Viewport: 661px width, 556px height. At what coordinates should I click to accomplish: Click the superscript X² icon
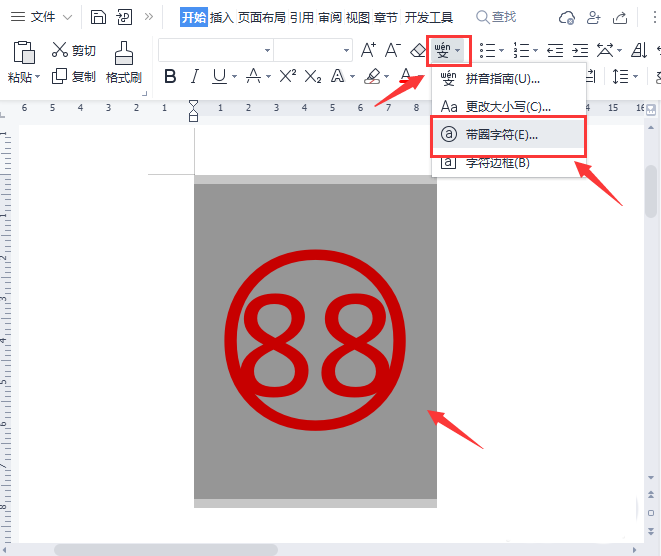click(288, 76)
